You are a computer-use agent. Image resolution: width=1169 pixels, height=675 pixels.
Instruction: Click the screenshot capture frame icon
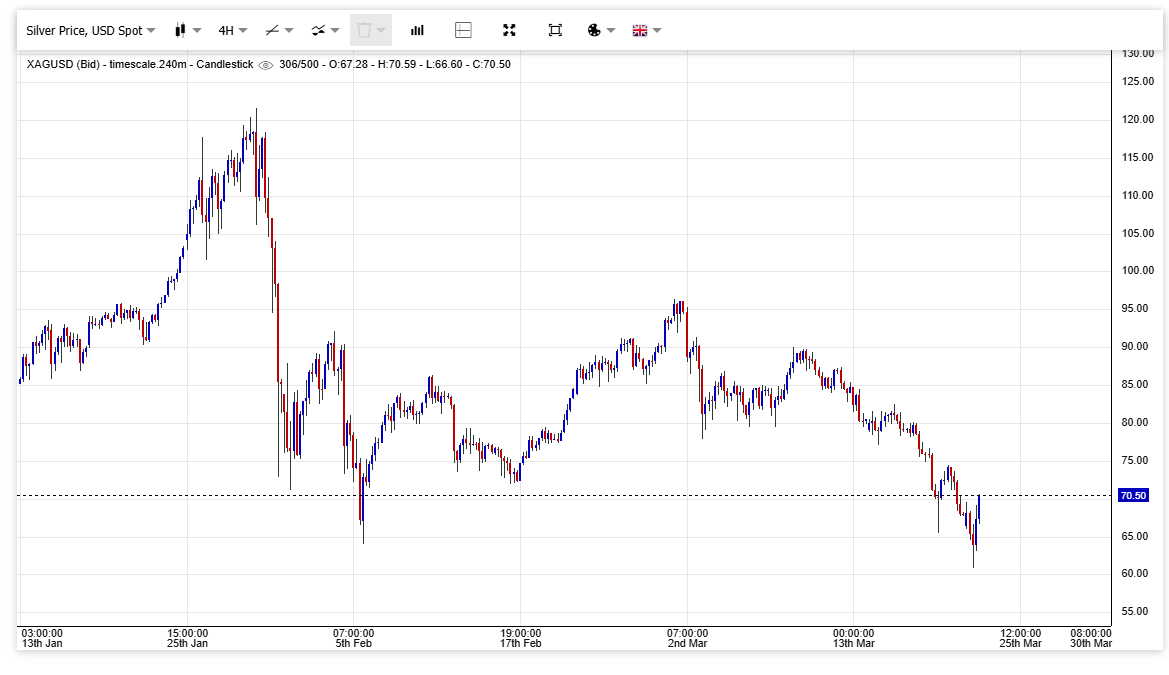point(555,30)
